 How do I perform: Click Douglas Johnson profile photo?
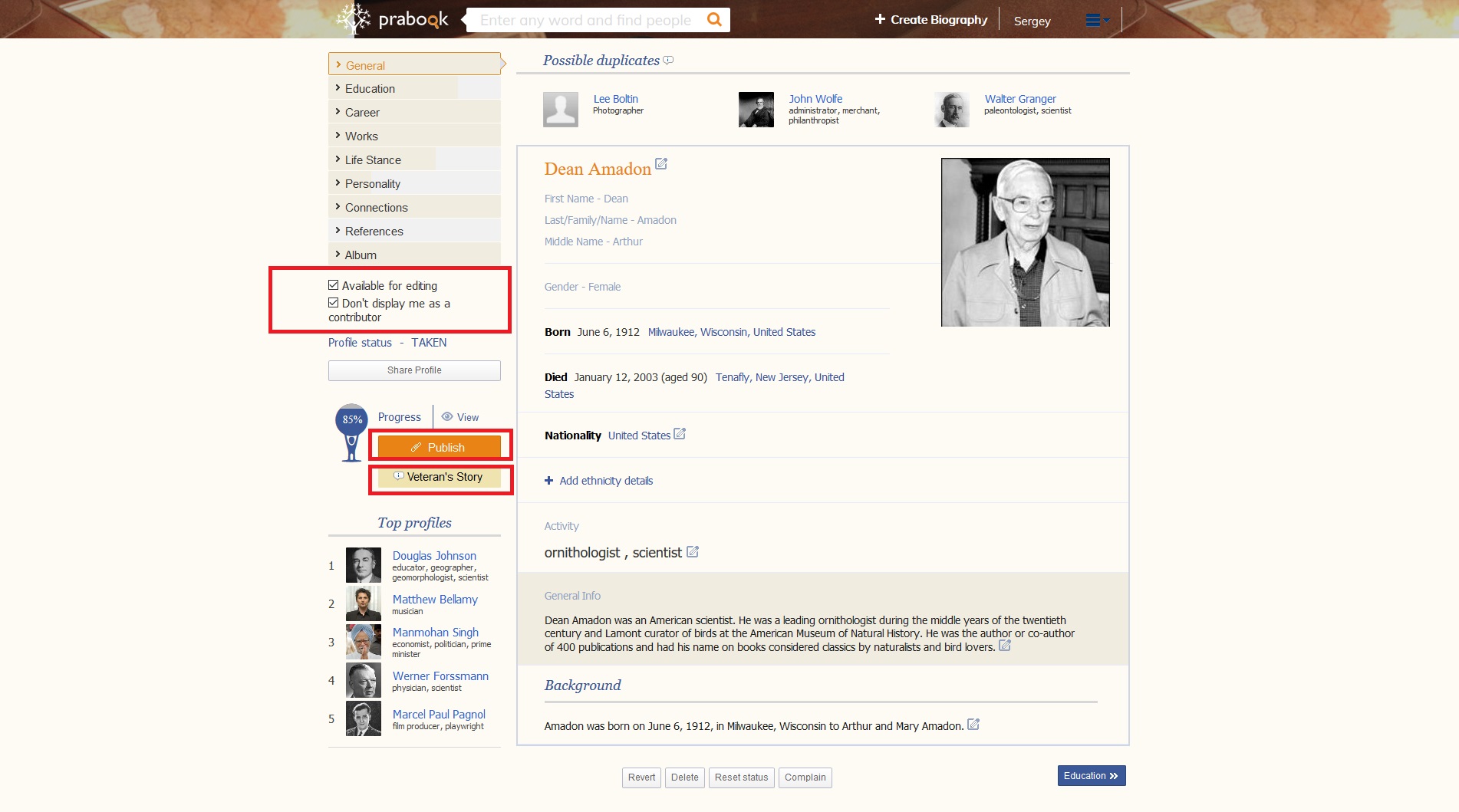click(x=364, y=565)
